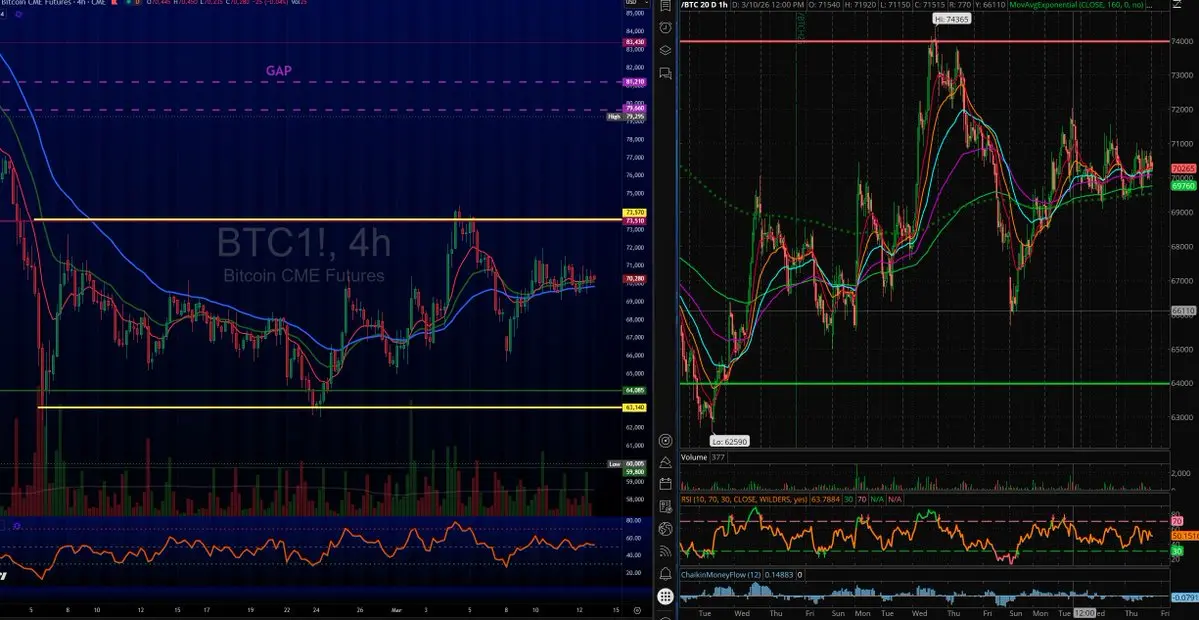
Task: Click the 81,210 purple price label
Action: point(635,81)
